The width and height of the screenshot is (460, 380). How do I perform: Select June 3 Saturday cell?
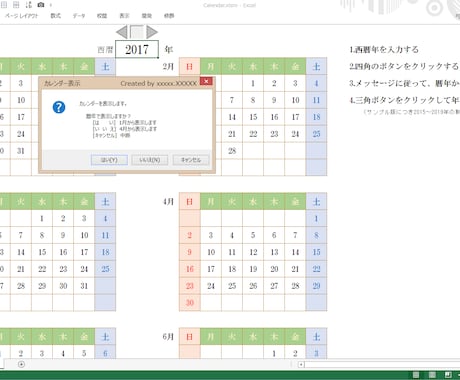coord(316,353)
